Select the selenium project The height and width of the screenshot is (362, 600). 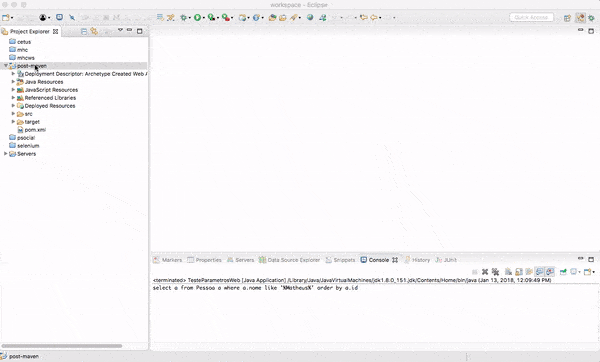[28, 146]
